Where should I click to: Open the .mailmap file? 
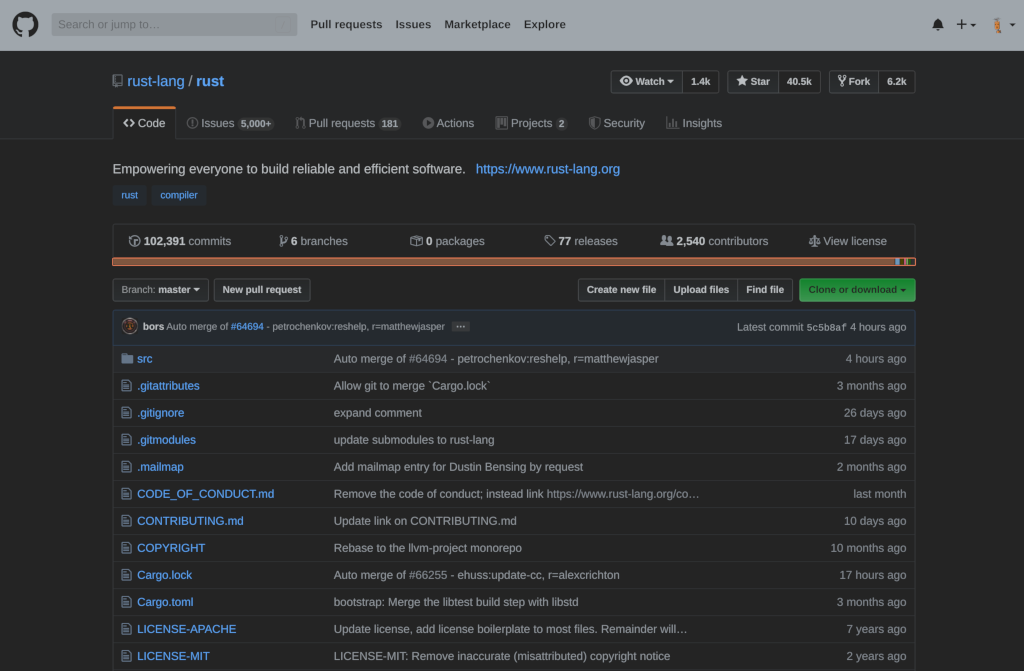[161, 467]
